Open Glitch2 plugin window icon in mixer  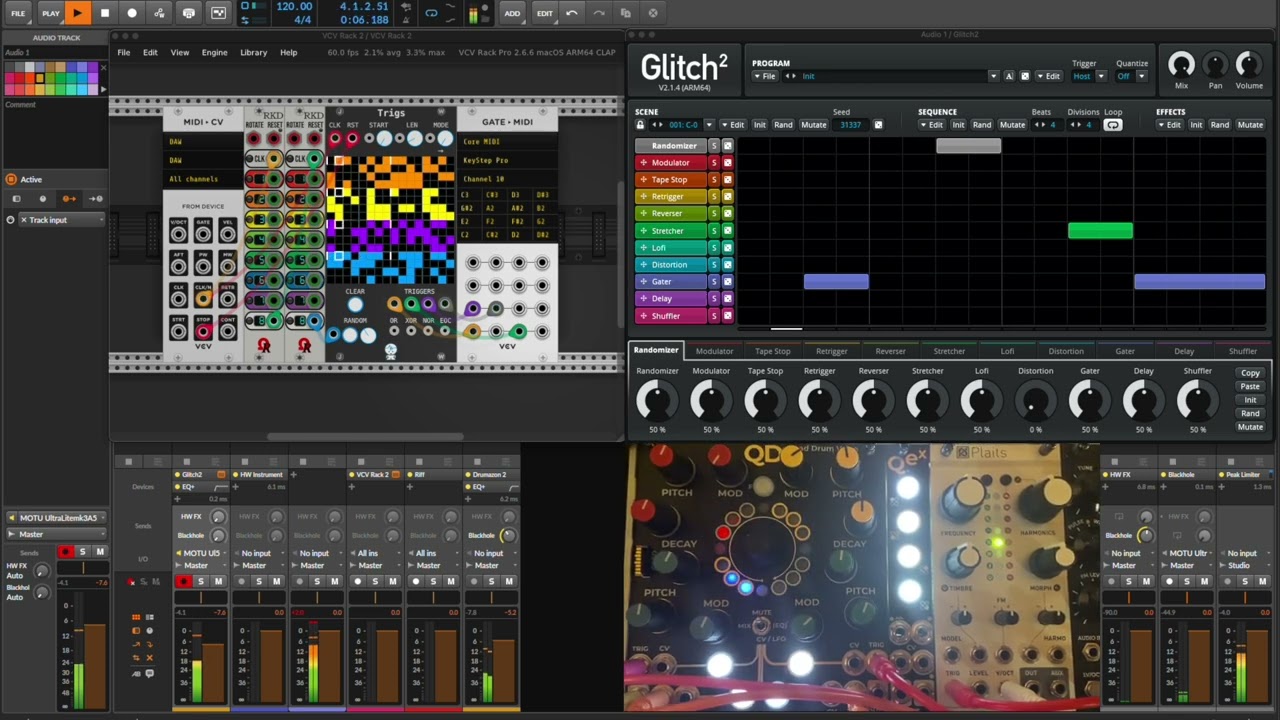click(x=222, y=475)
